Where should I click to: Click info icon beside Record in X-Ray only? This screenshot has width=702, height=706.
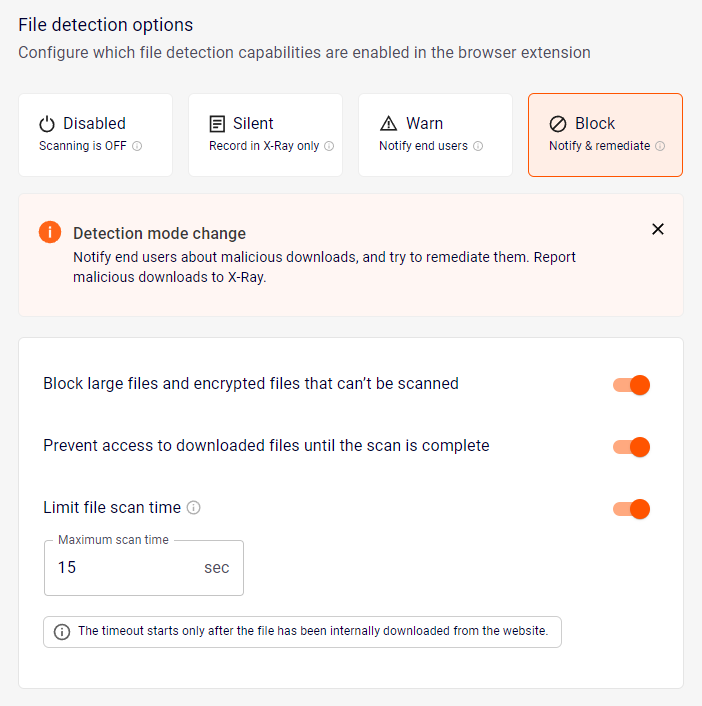click(x=329, y=146)
